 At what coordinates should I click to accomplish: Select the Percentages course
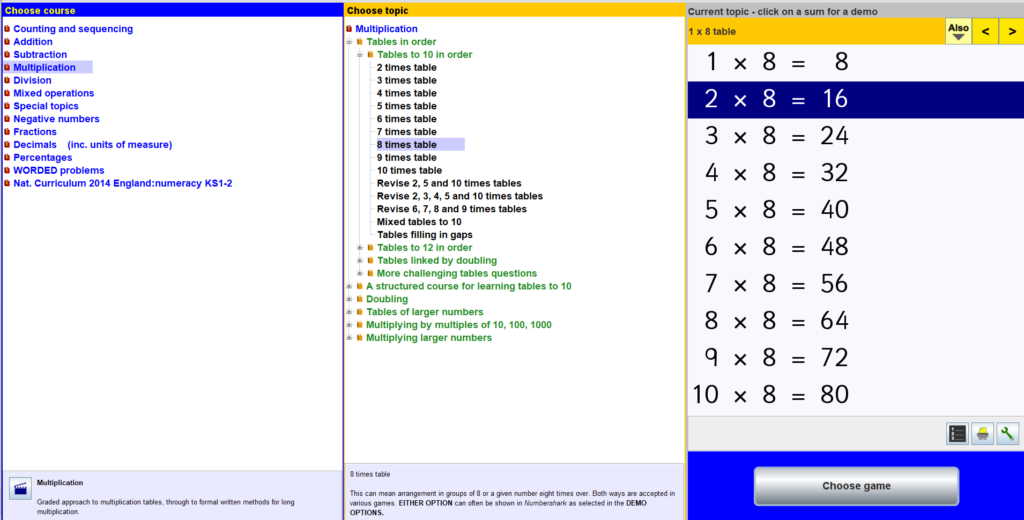42,157
